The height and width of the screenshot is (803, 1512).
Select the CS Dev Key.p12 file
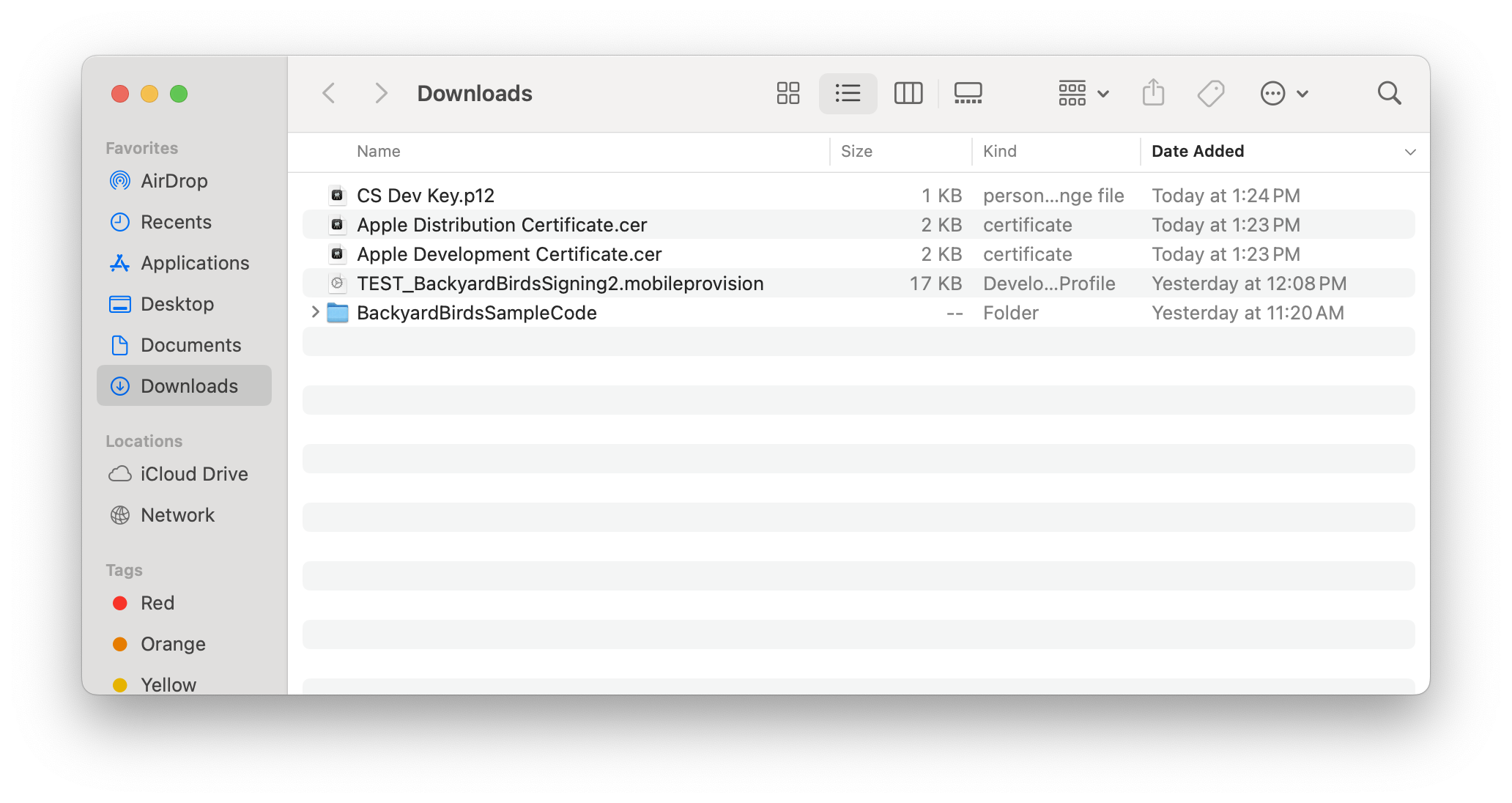point(426,196)
